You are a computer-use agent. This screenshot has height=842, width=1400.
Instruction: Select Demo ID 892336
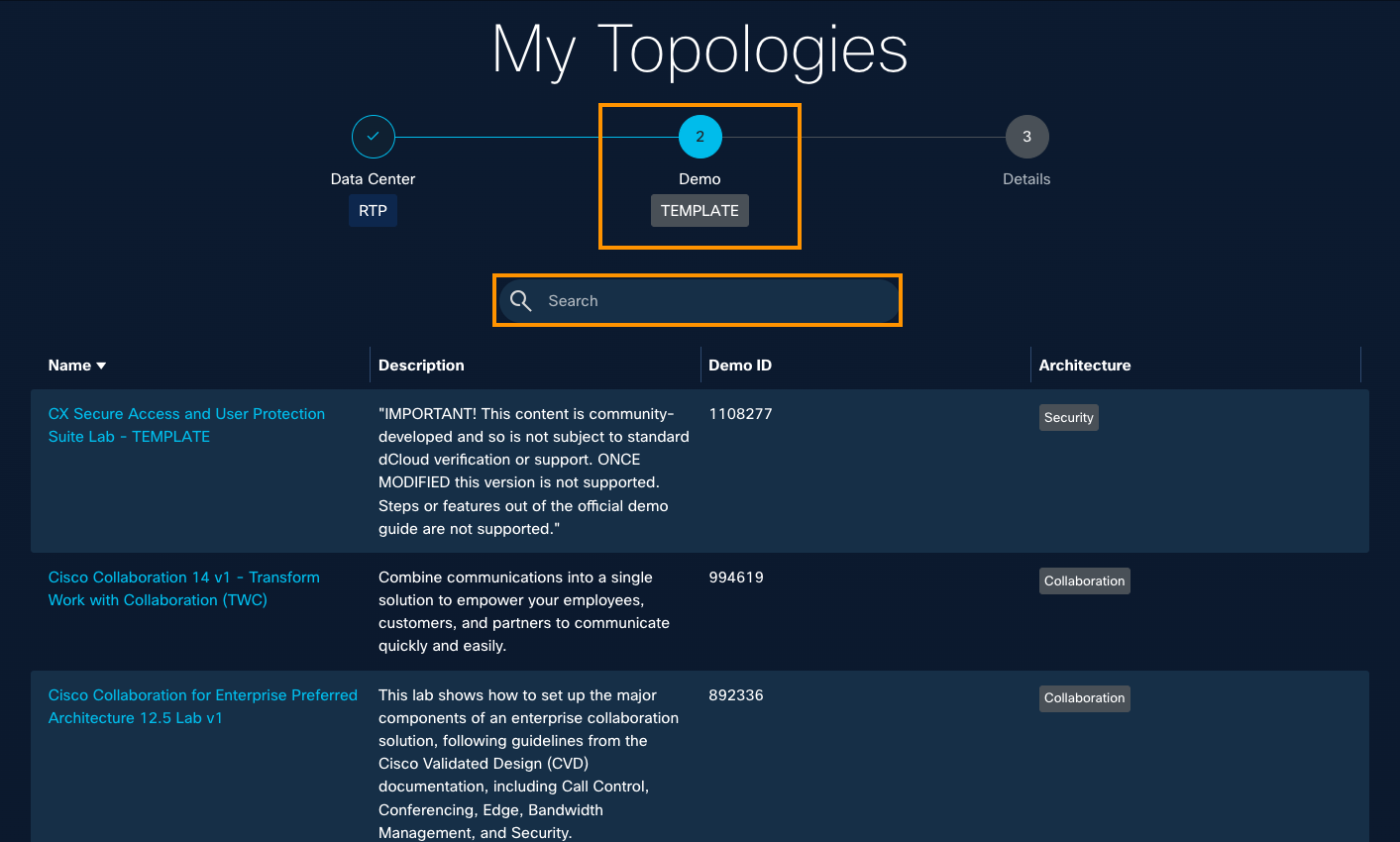(x=736, y=695)
